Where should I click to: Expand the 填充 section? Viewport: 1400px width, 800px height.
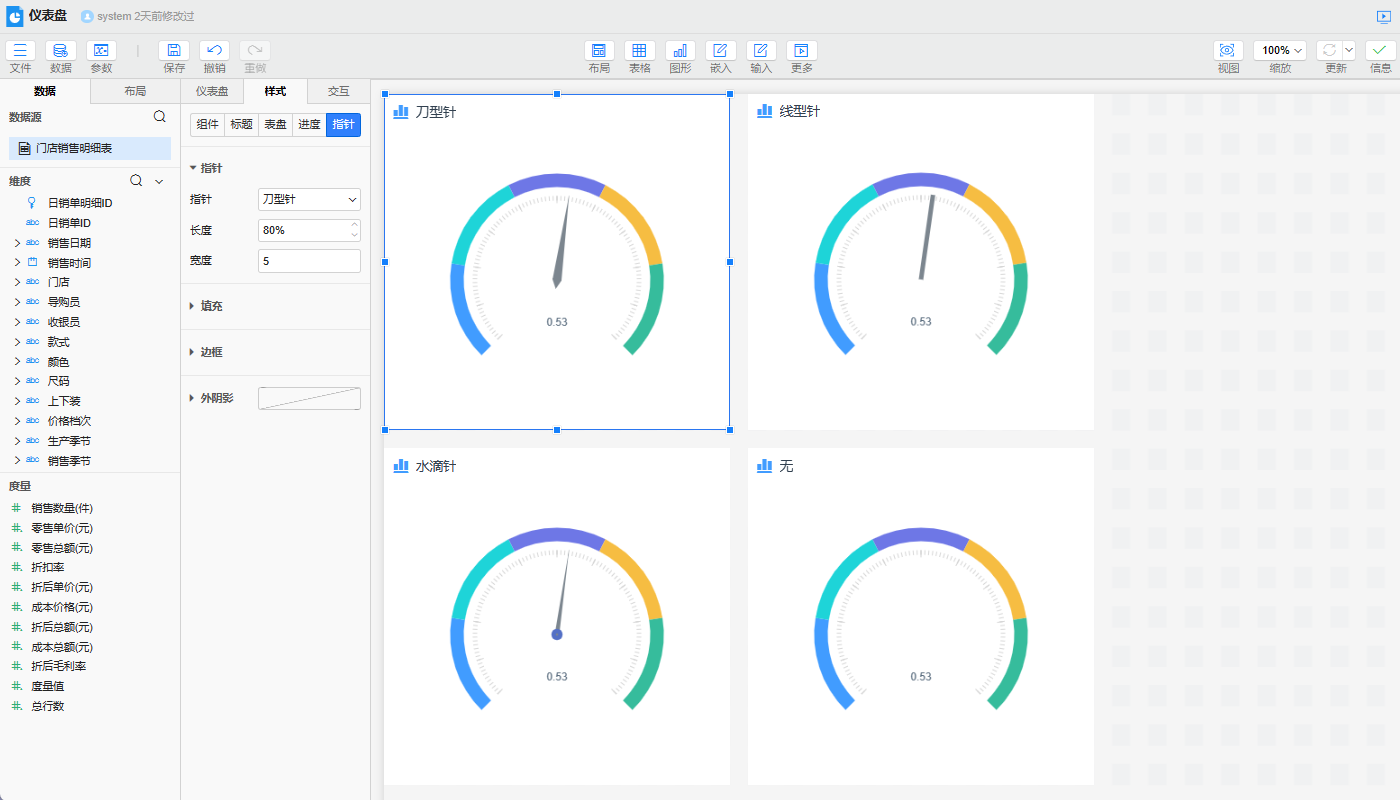[211, 306]
